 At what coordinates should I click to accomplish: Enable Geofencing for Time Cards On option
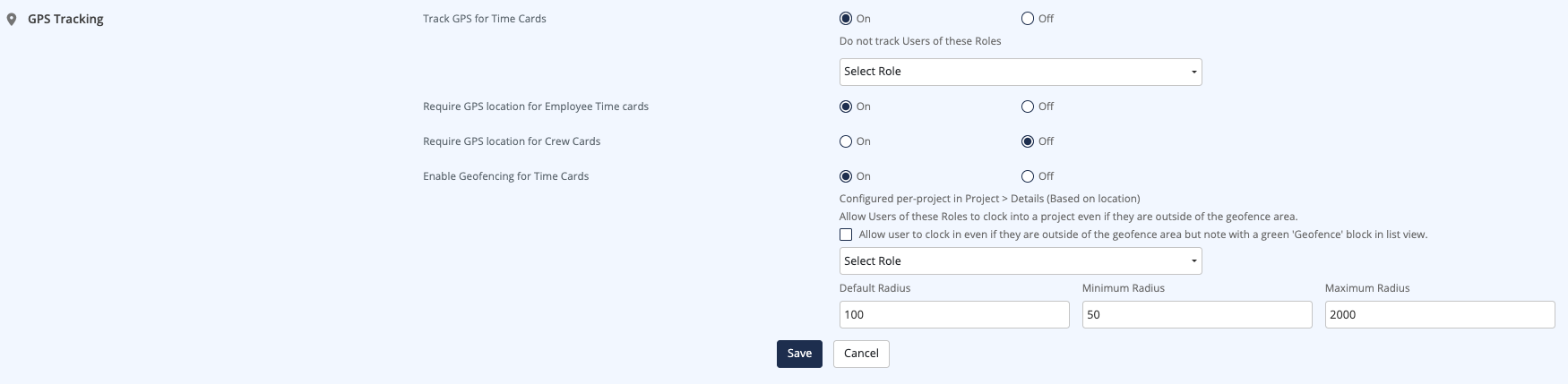point(846,176)
